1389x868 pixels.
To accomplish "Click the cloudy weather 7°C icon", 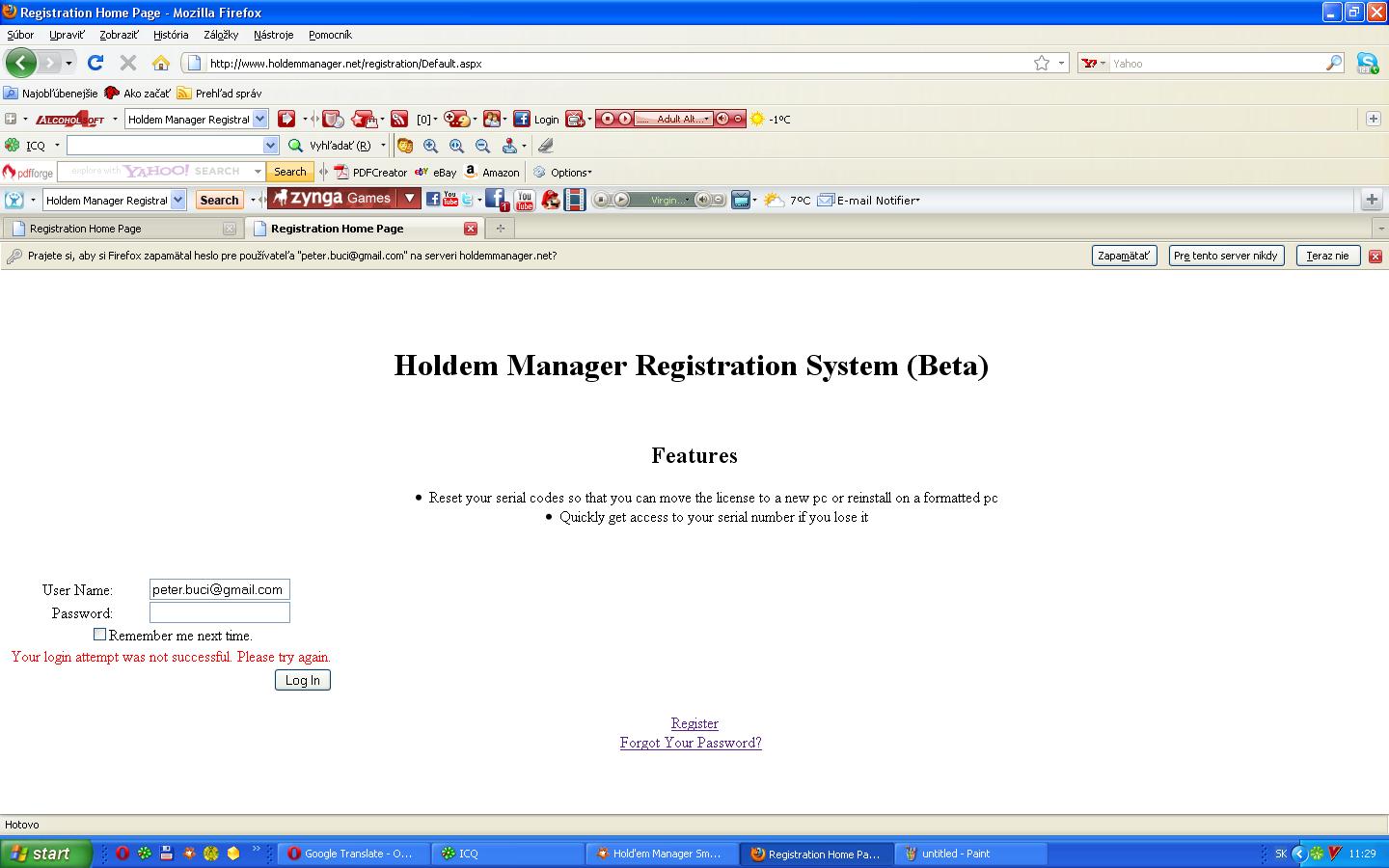I will pyautogui.click(x=775, y=201).
